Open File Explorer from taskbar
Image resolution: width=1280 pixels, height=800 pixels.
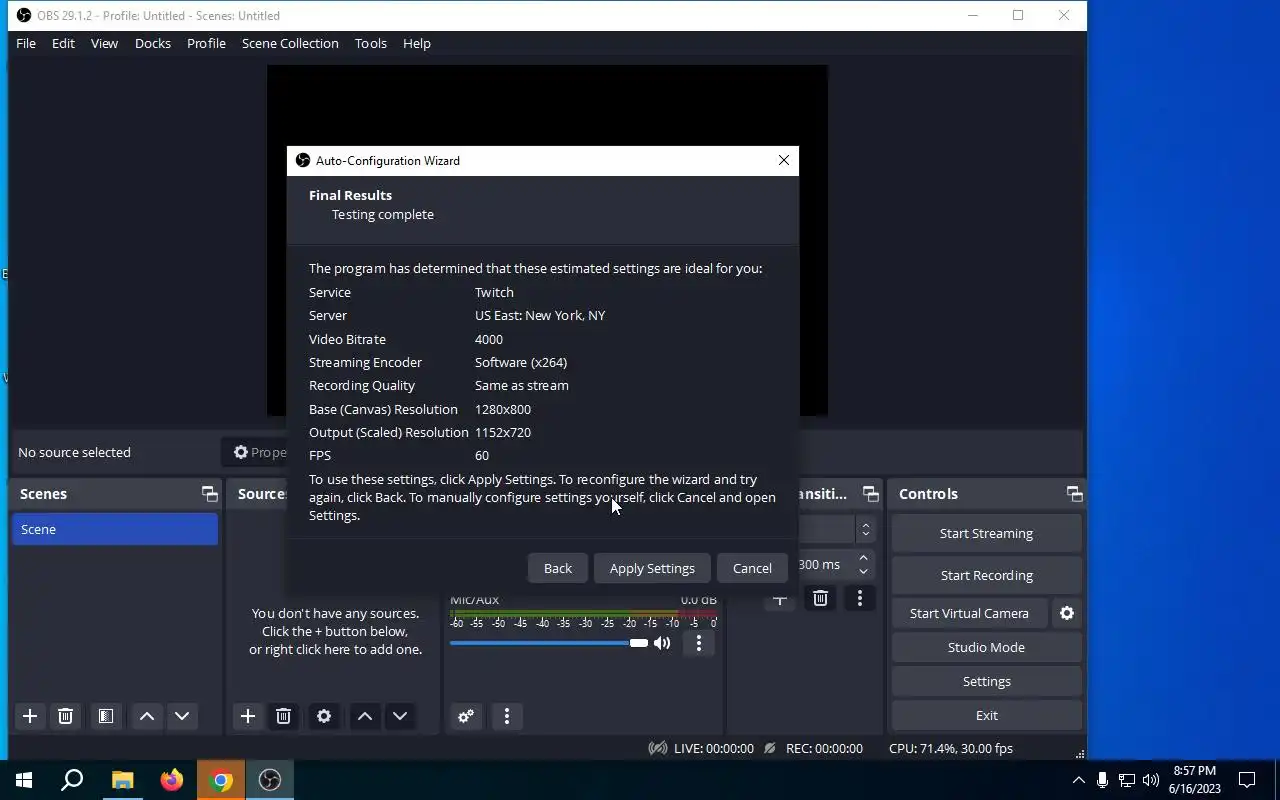pos(122,780)
